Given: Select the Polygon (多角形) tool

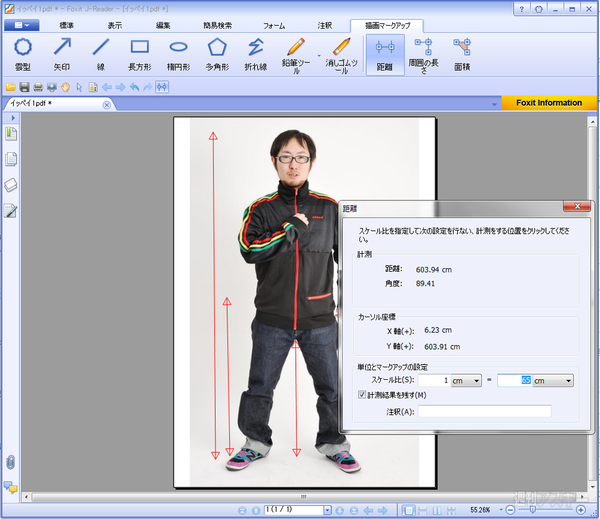Looking at the screenshot, I should click(x=217, y=54).
